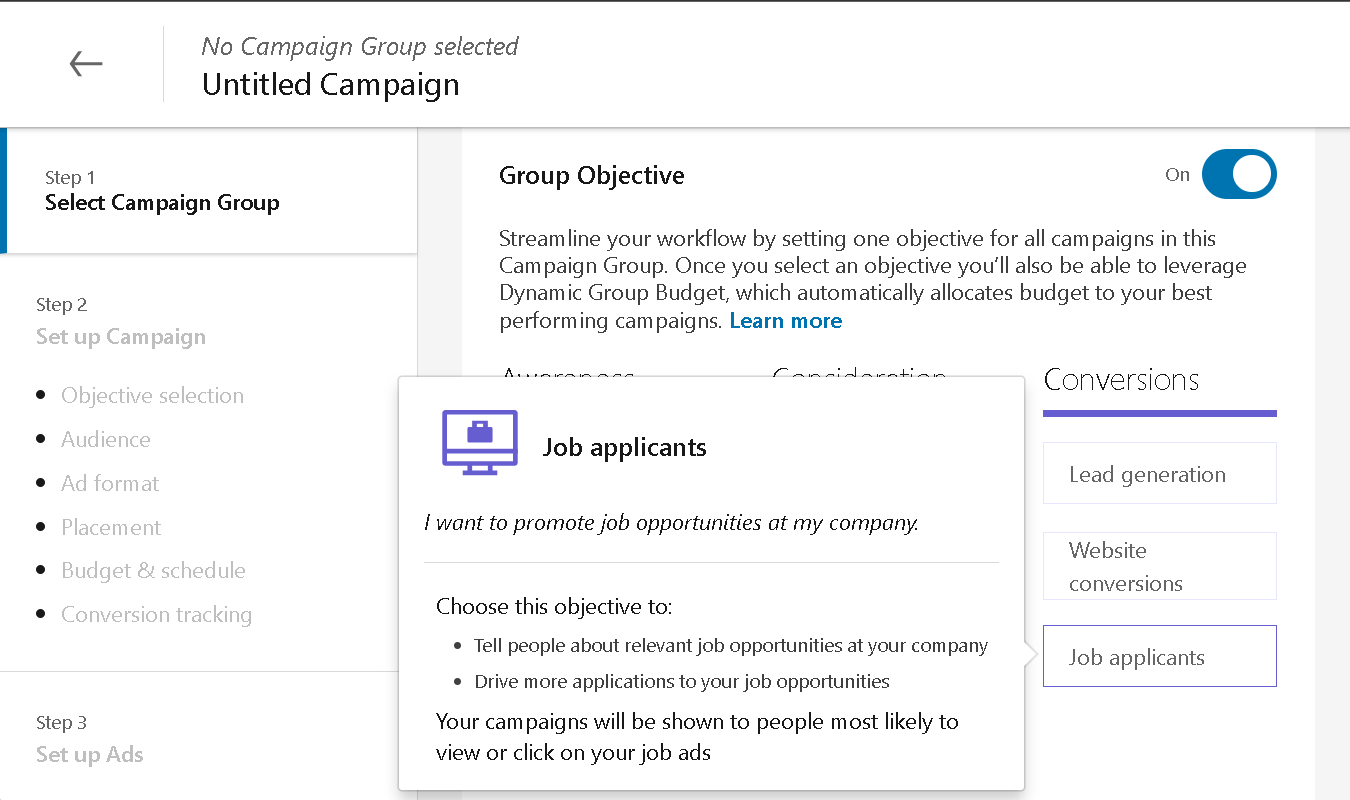Turn off the Group Objective toggle
Image resolution: width=1350 pixels, height=800 pixels.
pos(1239,174)
